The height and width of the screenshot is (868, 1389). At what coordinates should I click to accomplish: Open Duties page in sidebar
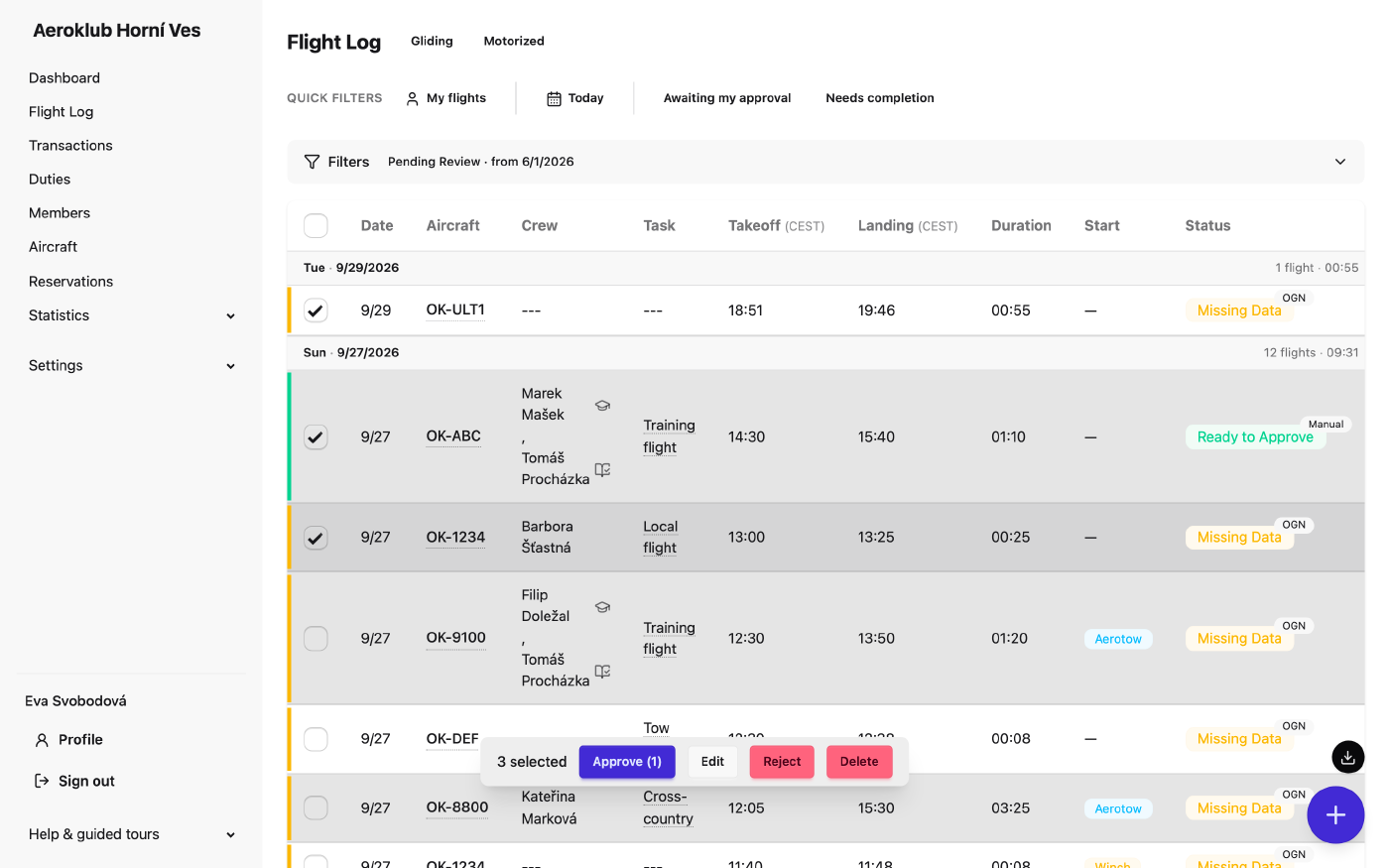50,180
